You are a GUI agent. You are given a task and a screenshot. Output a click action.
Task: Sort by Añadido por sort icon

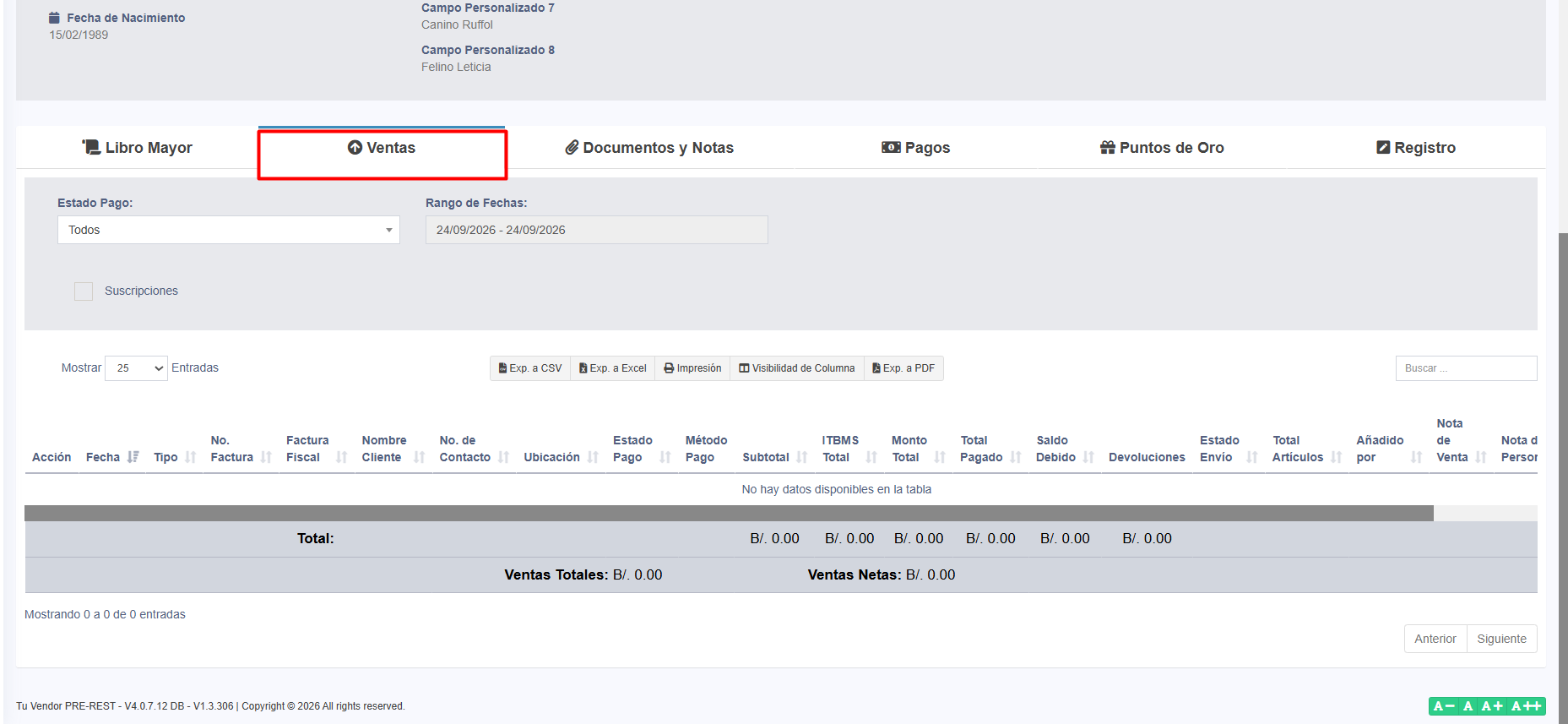coord(1417,457)
